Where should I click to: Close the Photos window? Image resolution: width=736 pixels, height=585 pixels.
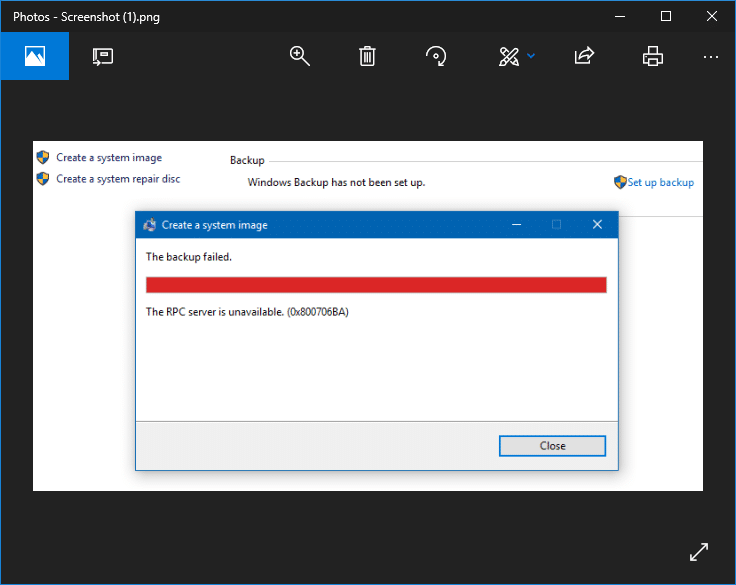point(712,16)
